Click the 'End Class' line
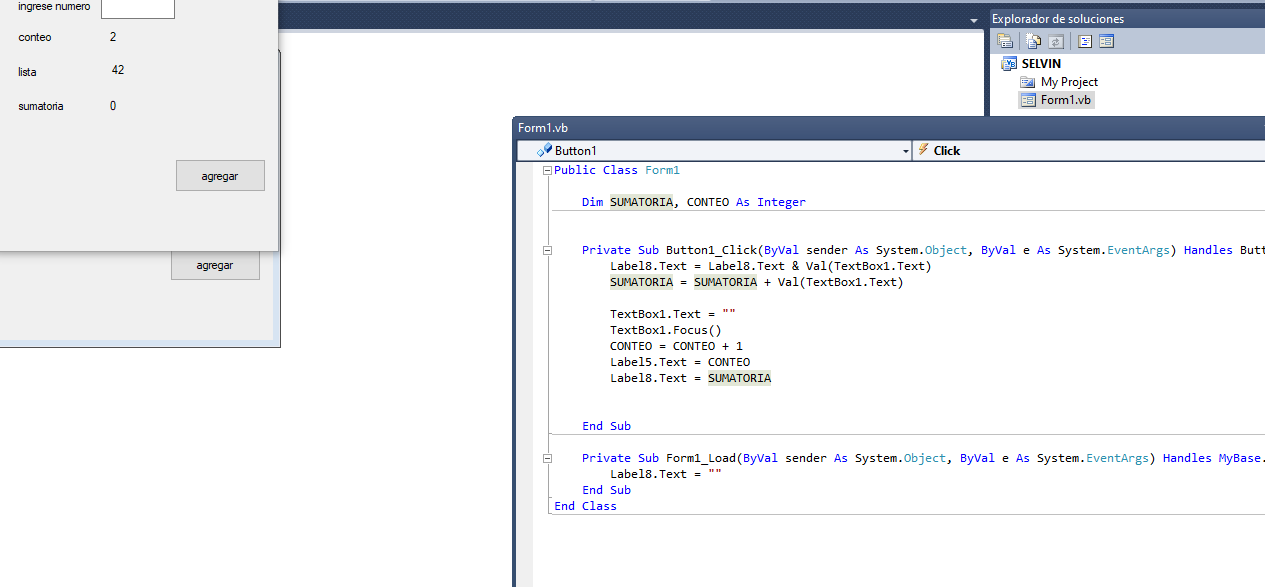The width and height of the screenshot is (1265, 587). 586,506
